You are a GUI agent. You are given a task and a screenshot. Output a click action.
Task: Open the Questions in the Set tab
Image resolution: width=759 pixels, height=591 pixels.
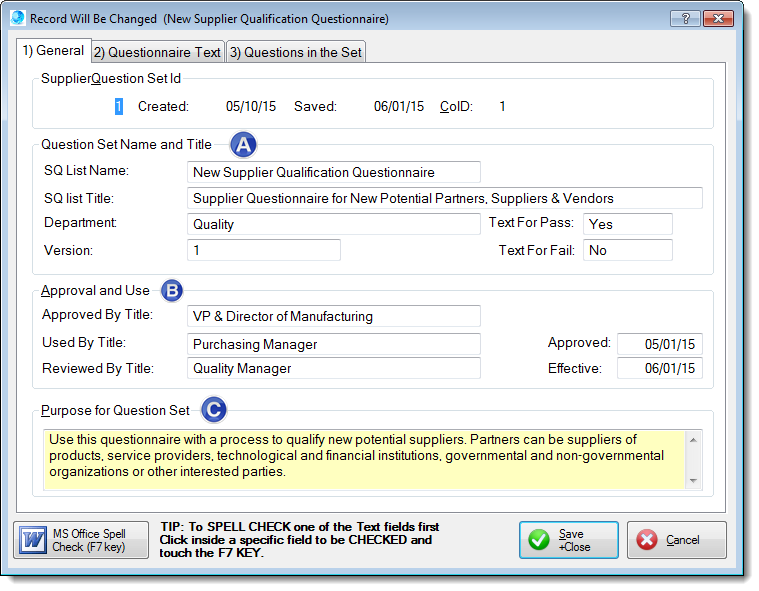pos(296,52)
